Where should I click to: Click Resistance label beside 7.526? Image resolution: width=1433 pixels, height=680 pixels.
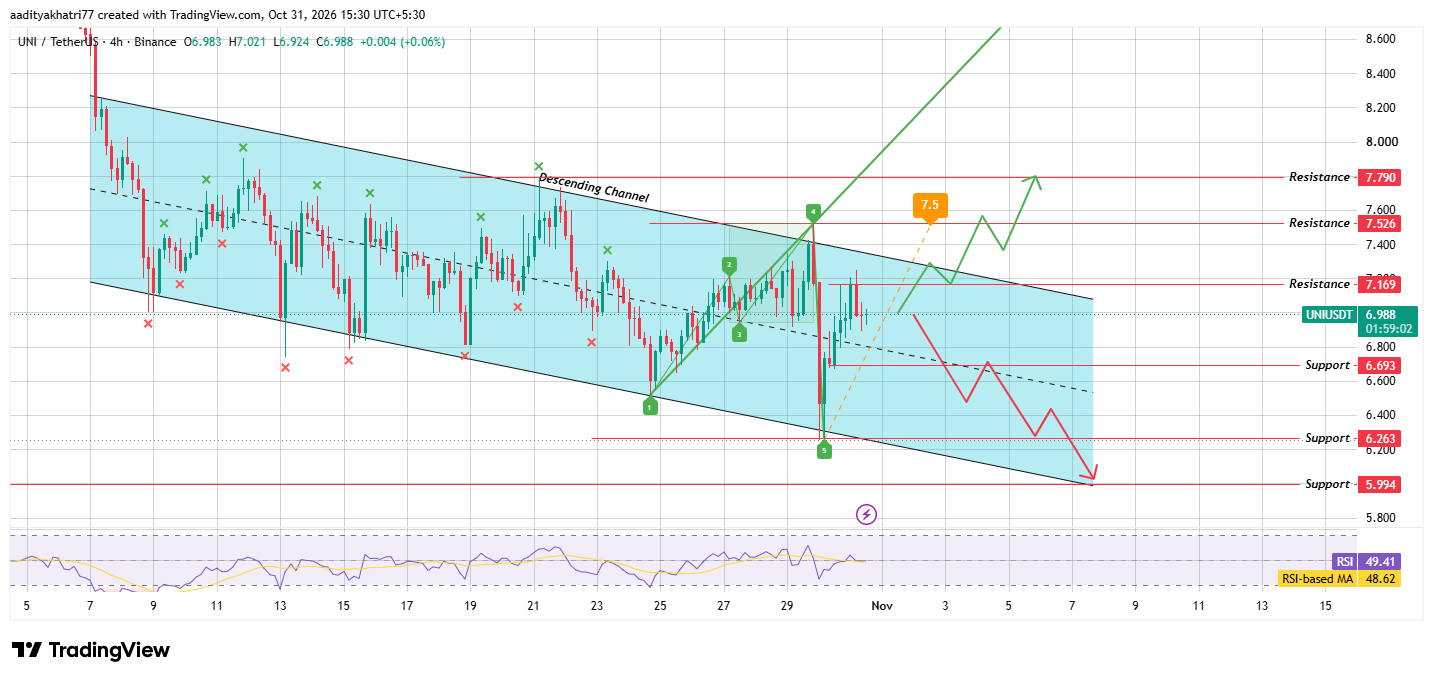click(1319, 223)
